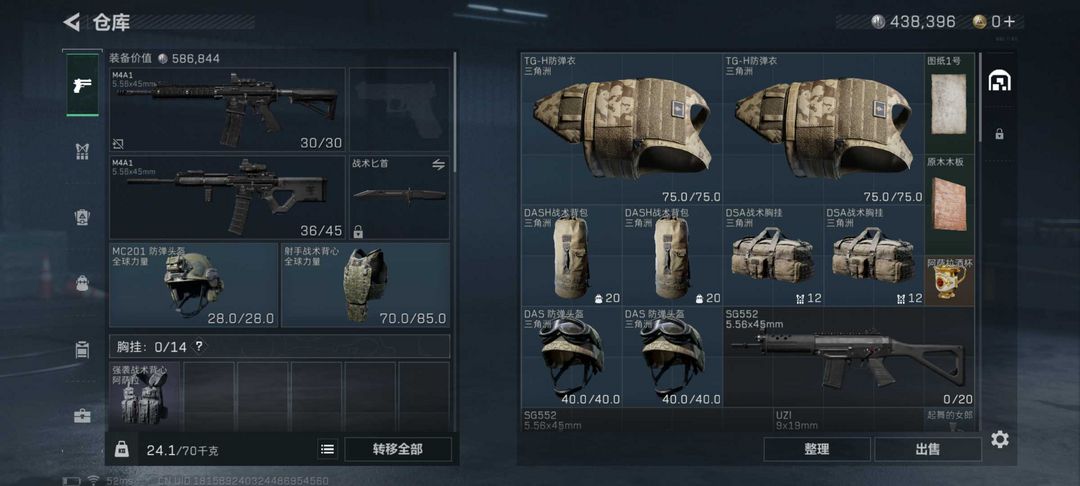The width and height of the screenshot is (1080, 486).
Task: Click the locked storage slot icon
Action: coord(999,134)
